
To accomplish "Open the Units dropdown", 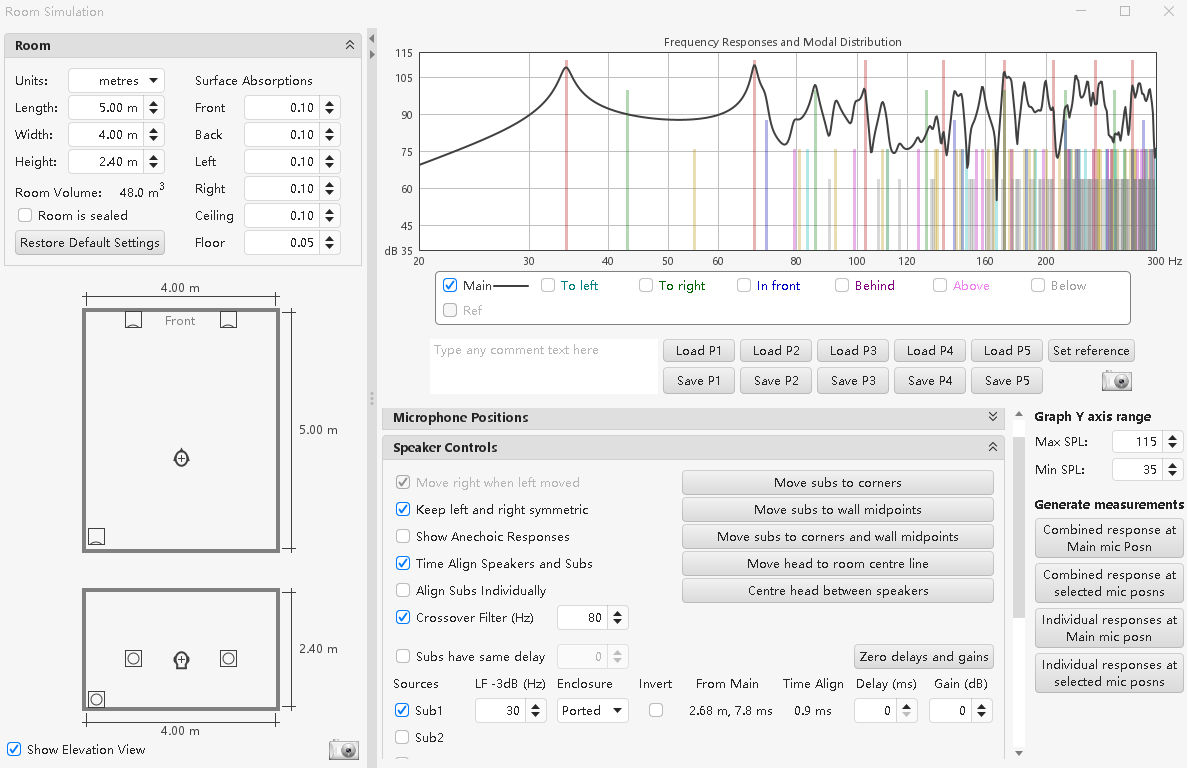I will pyautogui.click(x=117, y=80).
